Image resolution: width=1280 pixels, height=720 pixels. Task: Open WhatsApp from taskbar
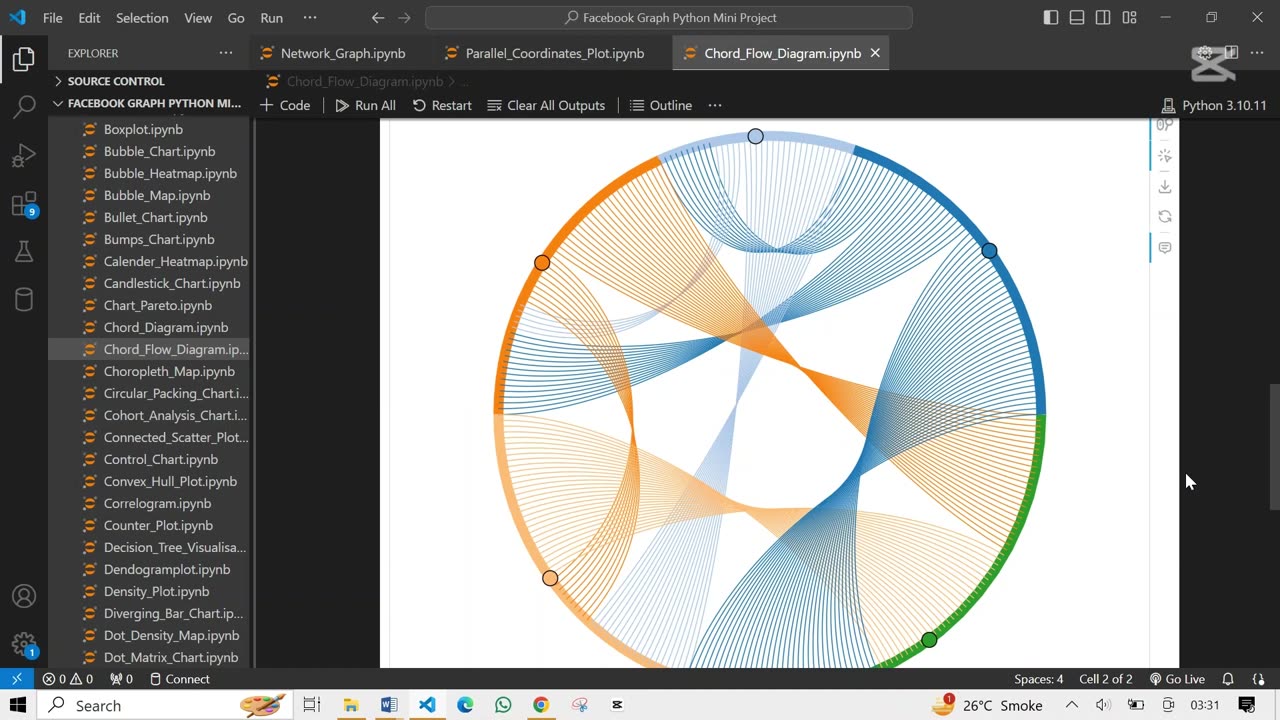click(x=503, y=705)
